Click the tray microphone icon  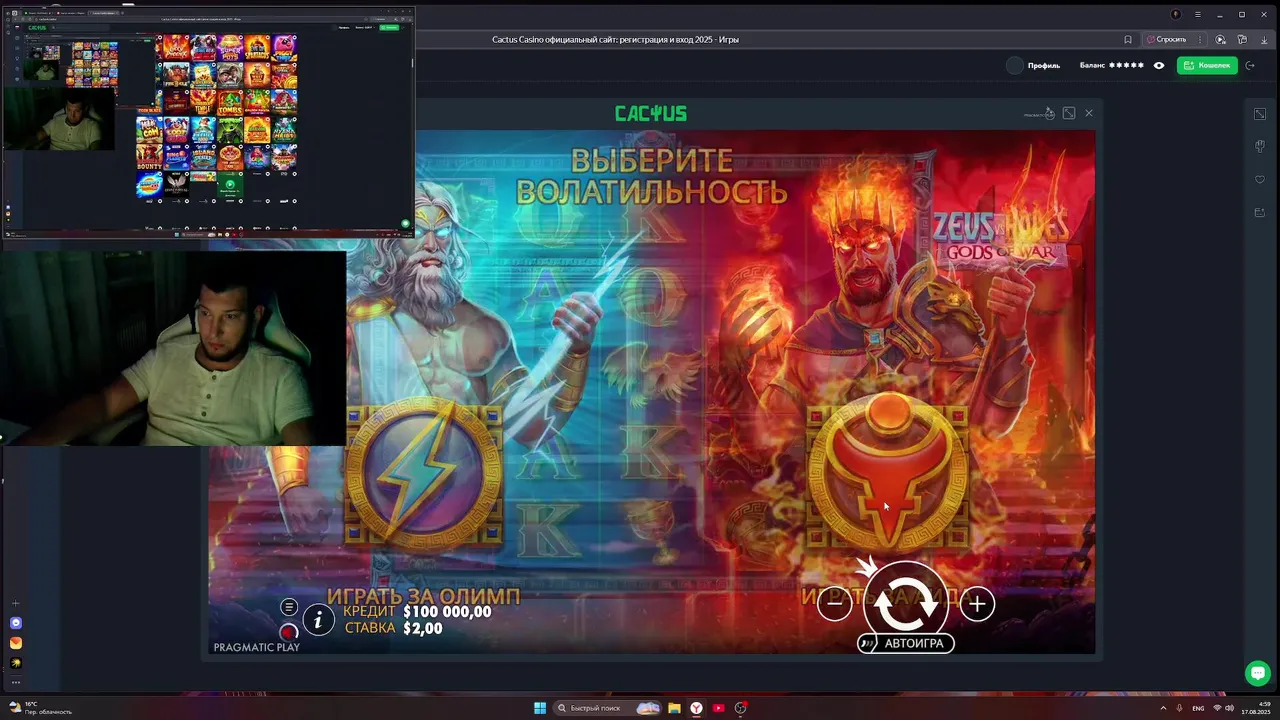[x=1180, y=708]
